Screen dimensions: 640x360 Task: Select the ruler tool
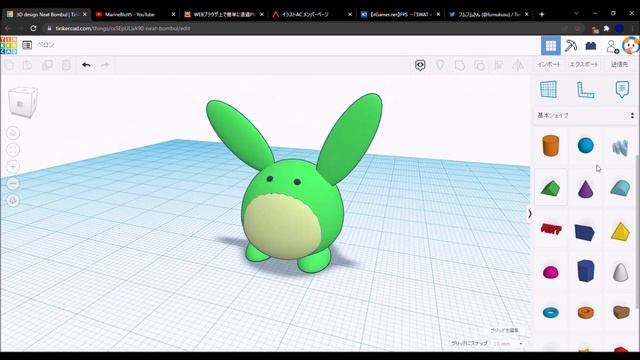coord(585,90)
